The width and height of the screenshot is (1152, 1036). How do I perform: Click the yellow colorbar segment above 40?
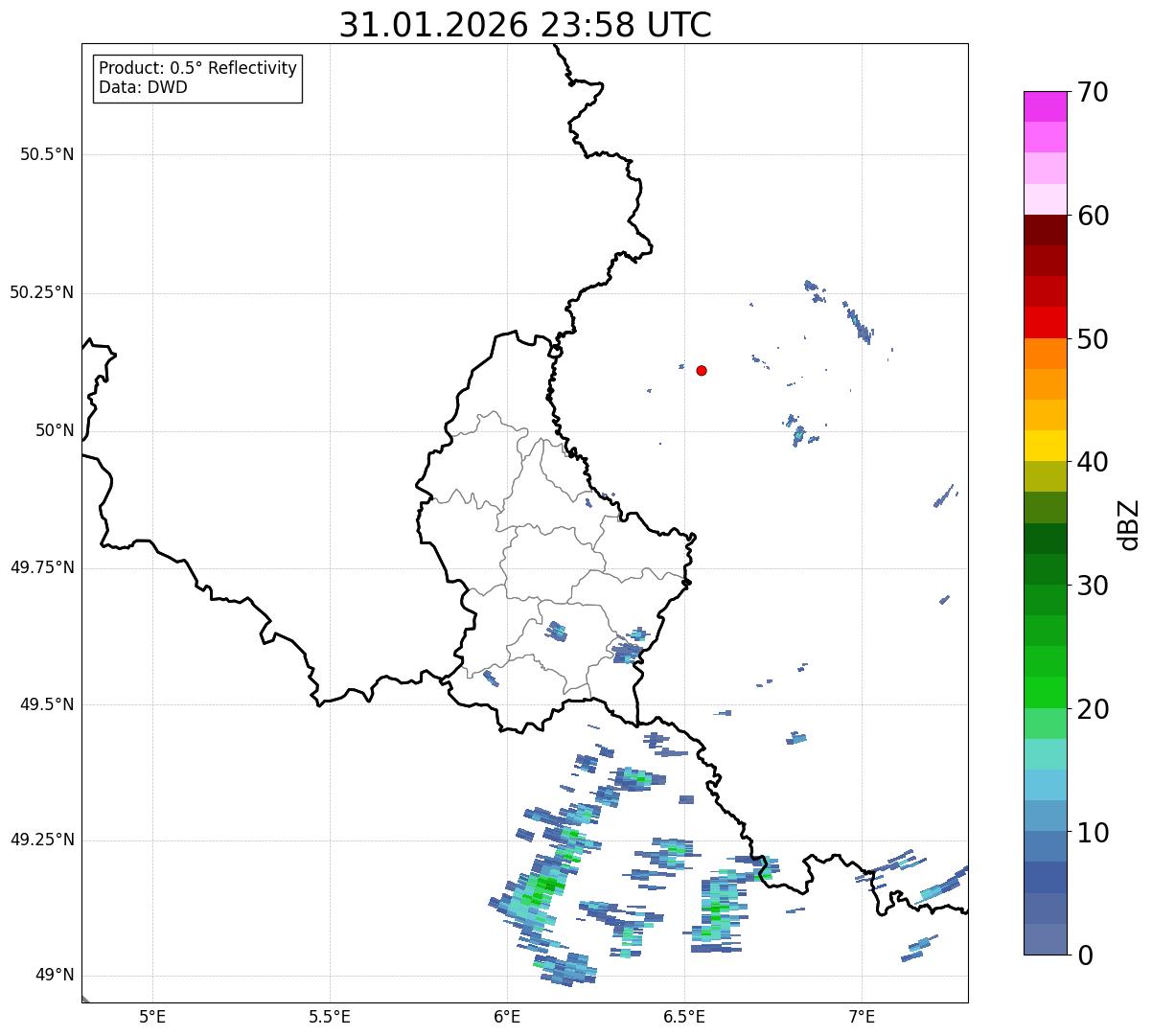[x=1046, y=446]
